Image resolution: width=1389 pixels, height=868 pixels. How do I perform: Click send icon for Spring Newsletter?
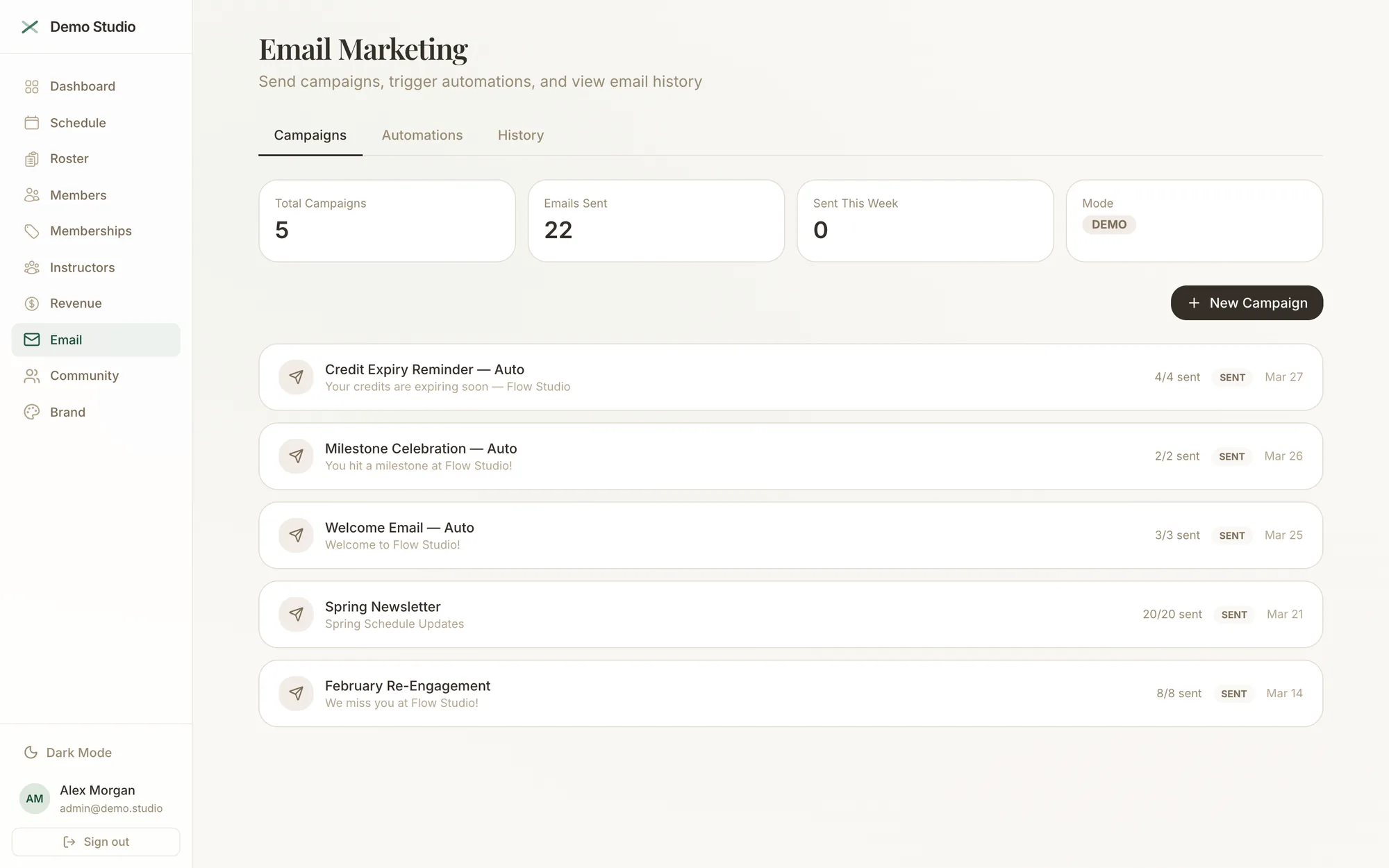(297, 615)
